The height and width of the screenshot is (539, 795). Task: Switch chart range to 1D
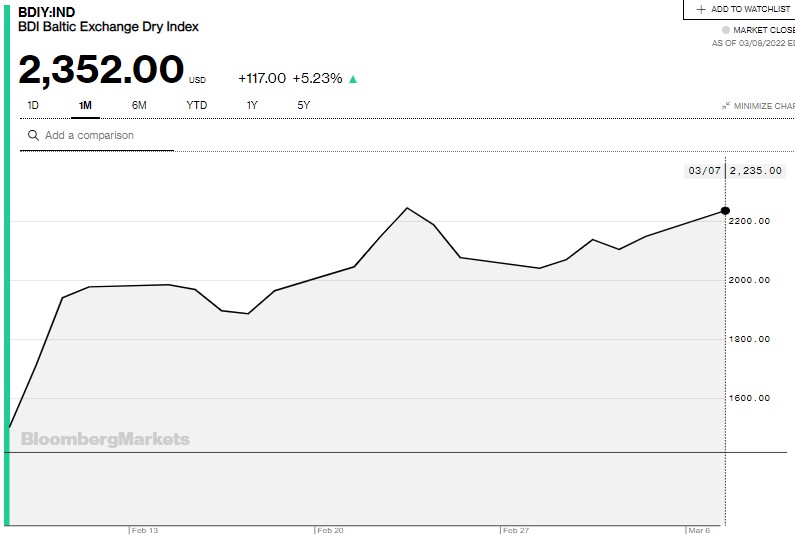(x=33, y=105)
